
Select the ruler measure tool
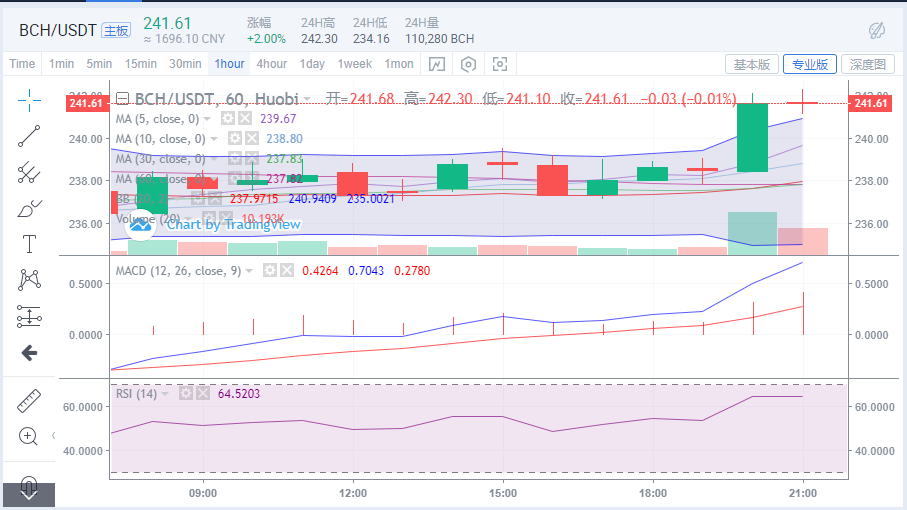(29, 401)
